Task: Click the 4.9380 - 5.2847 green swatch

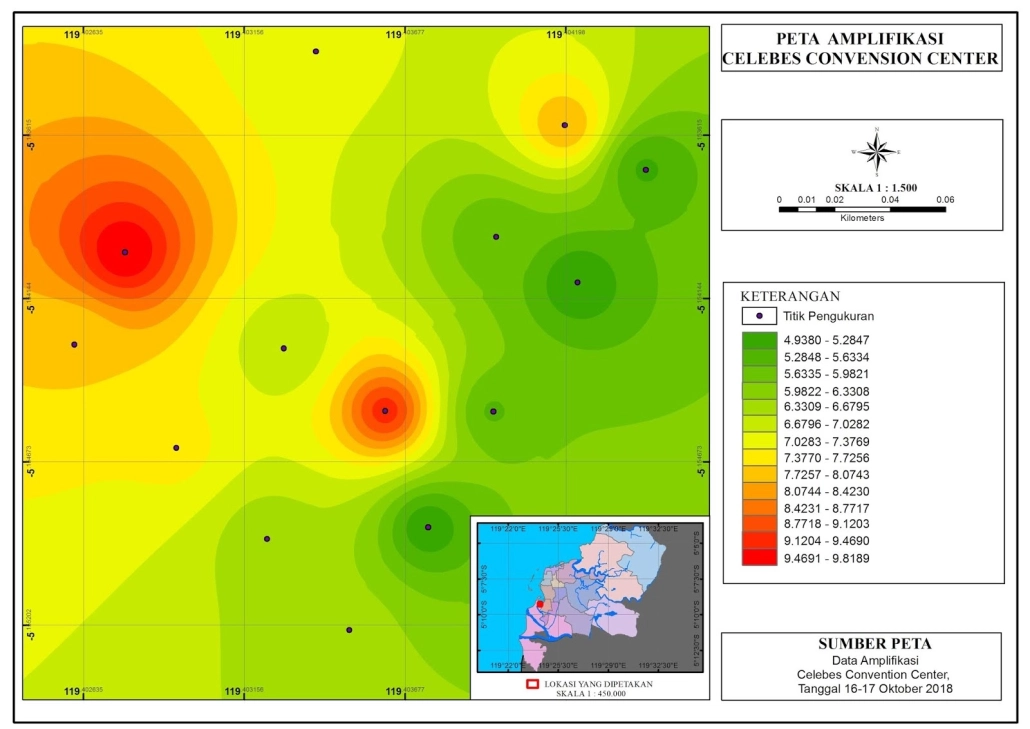Action: pyautogui.click(x=760, y=340)
